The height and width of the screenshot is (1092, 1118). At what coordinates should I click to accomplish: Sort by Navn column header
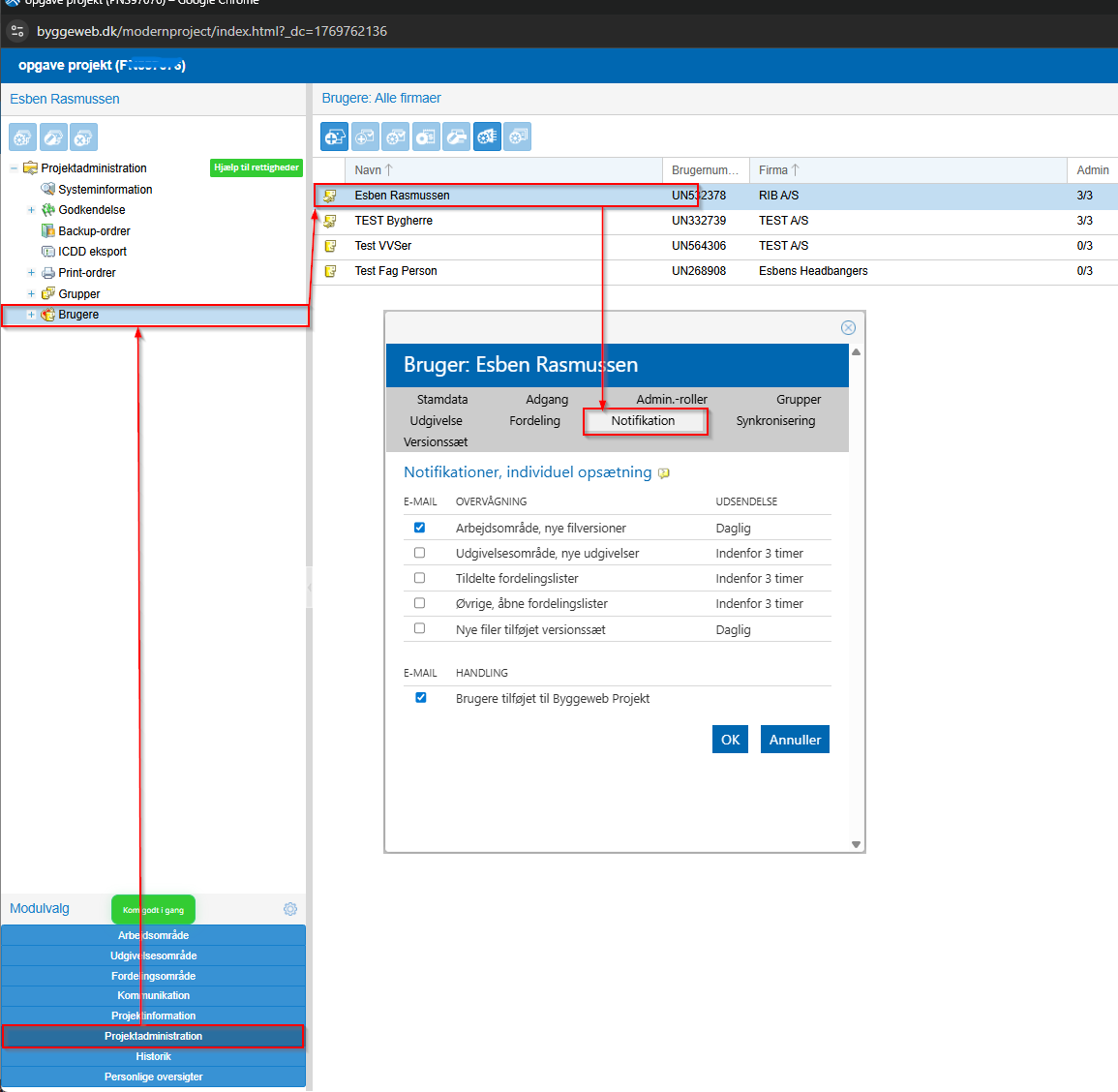point(503,170)
